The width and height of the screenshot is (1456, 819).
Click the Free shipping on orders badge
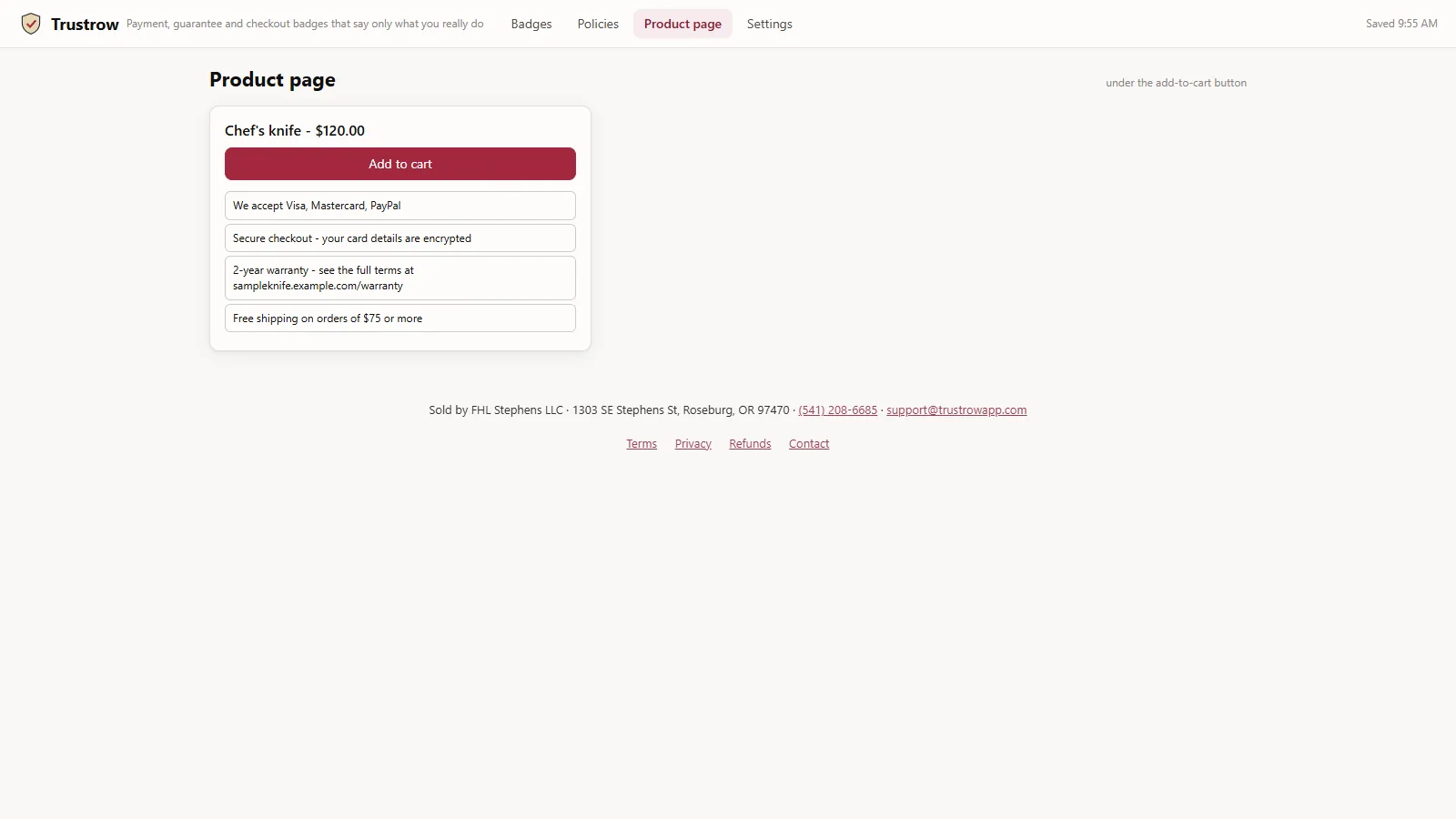coord(400,318)
